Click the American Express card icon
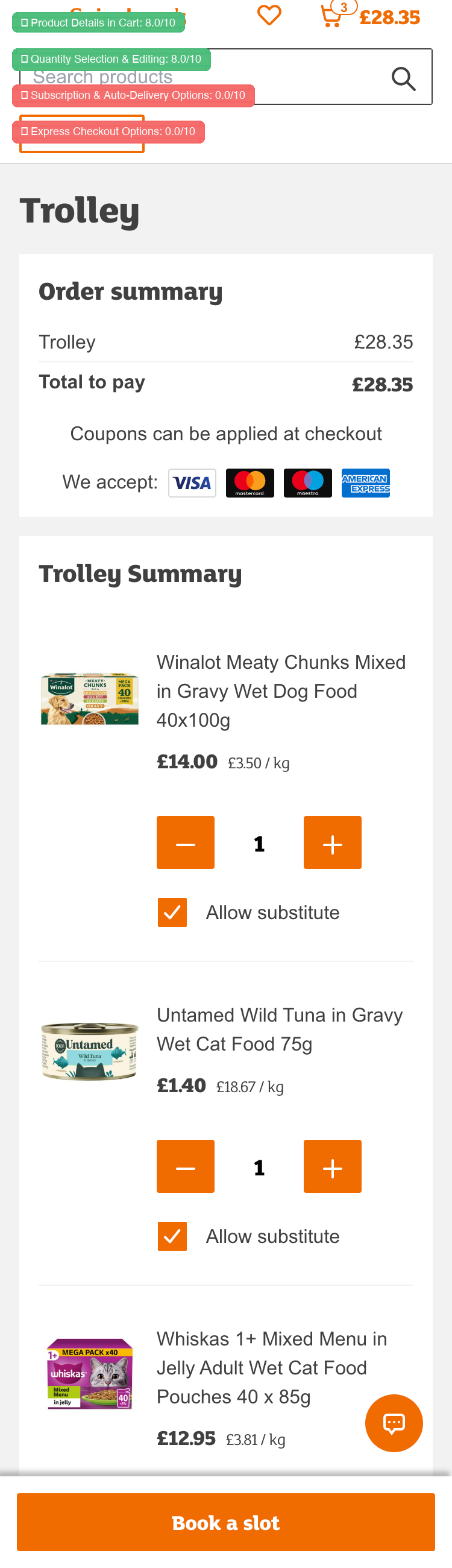Screen dimensions: 452x1568 click(365, 482)
